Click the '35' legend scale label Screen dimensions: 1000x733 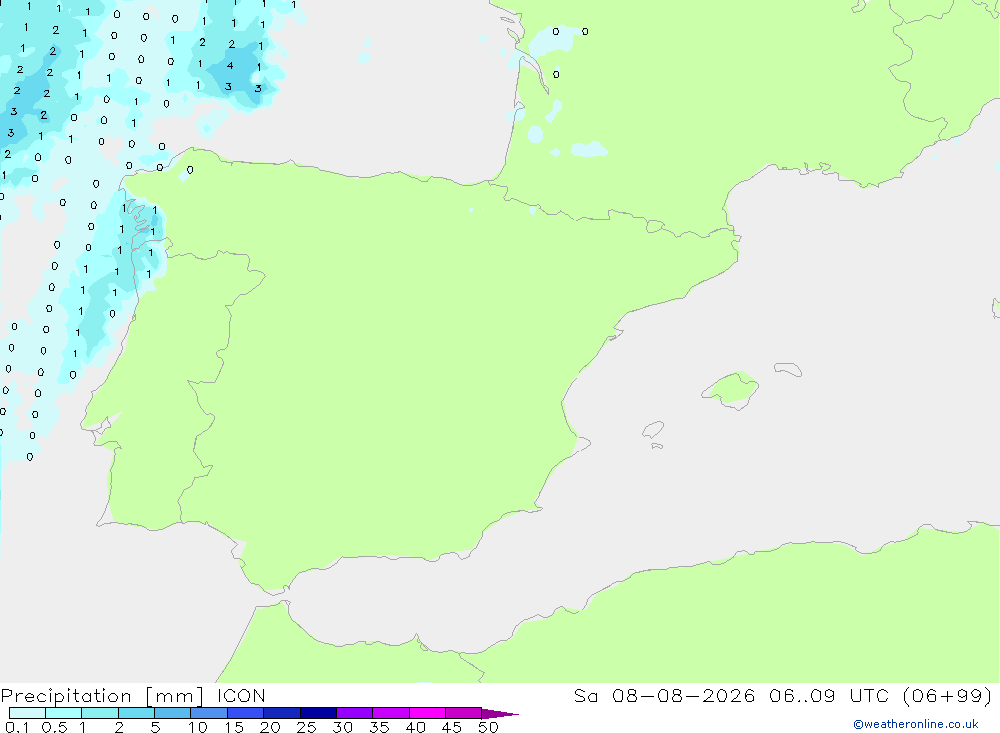coord(379,727)
